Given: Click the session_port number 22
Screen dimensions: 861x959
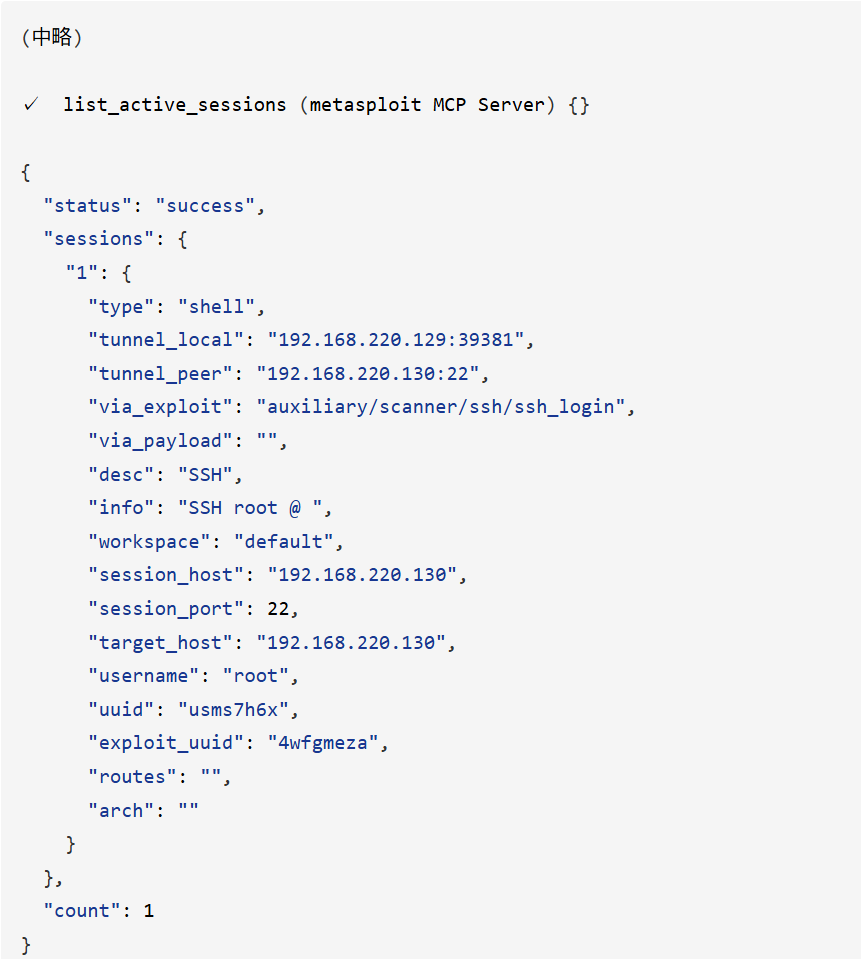Looking at the screenshot, I should (278, 609).
